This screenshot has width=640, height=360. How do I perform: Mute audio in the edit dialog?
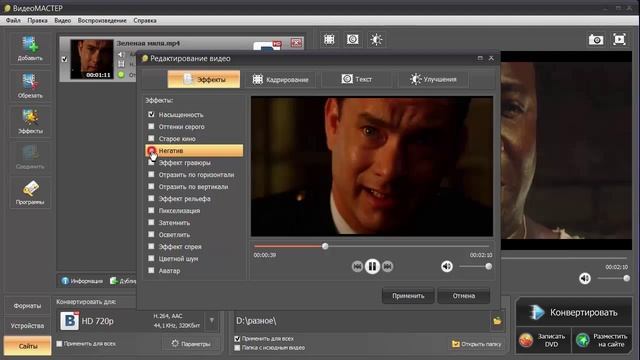pos(447,267)
